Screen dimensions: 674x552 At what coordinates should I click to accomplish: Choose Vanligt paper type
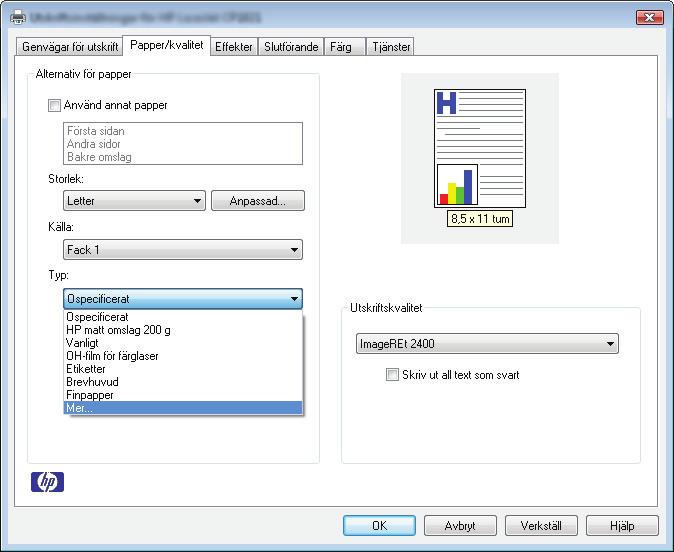click(183, 343)
